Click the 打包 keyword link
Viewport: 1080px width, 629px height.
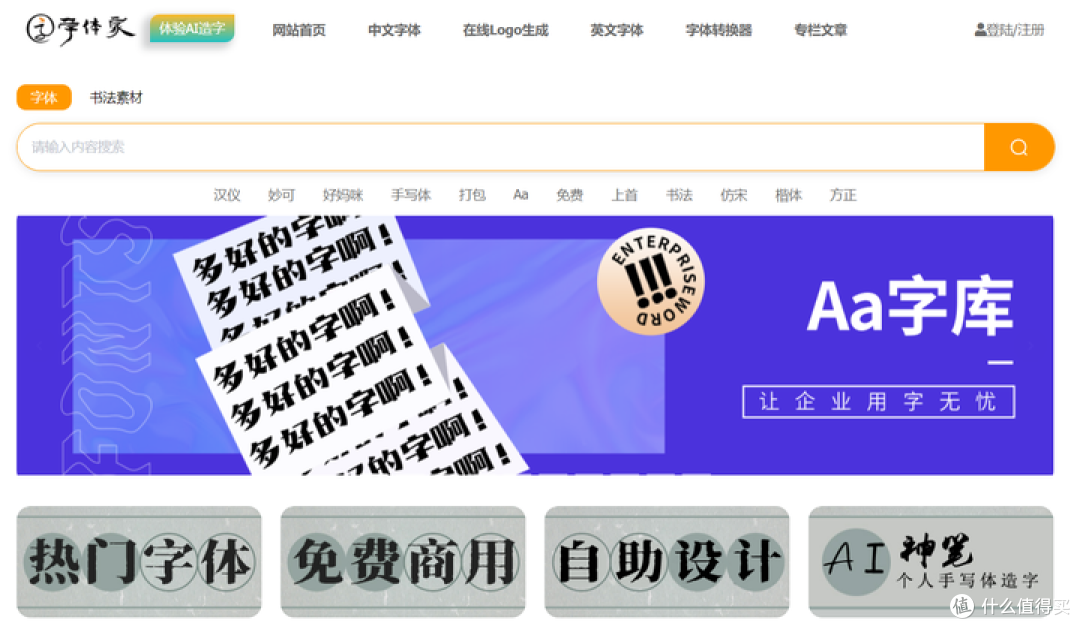click(x=472, y=195)
